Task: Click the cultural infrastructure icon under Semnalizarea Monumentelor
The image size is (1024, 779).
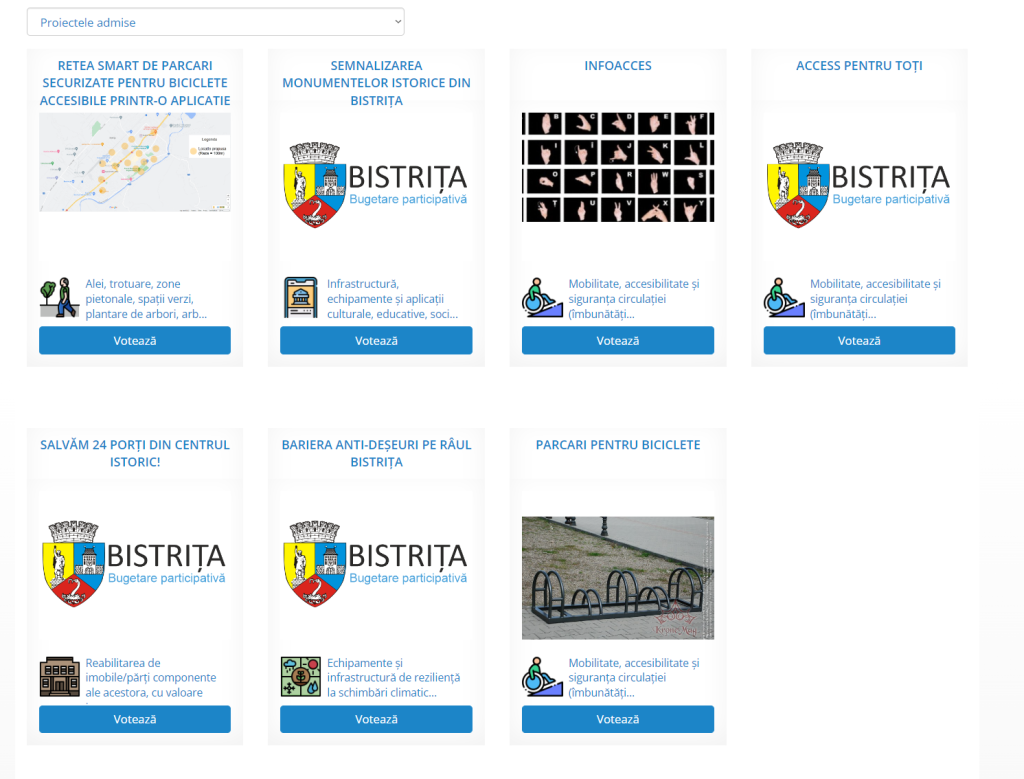Action: pyautogui.click(x=300, y=298)
